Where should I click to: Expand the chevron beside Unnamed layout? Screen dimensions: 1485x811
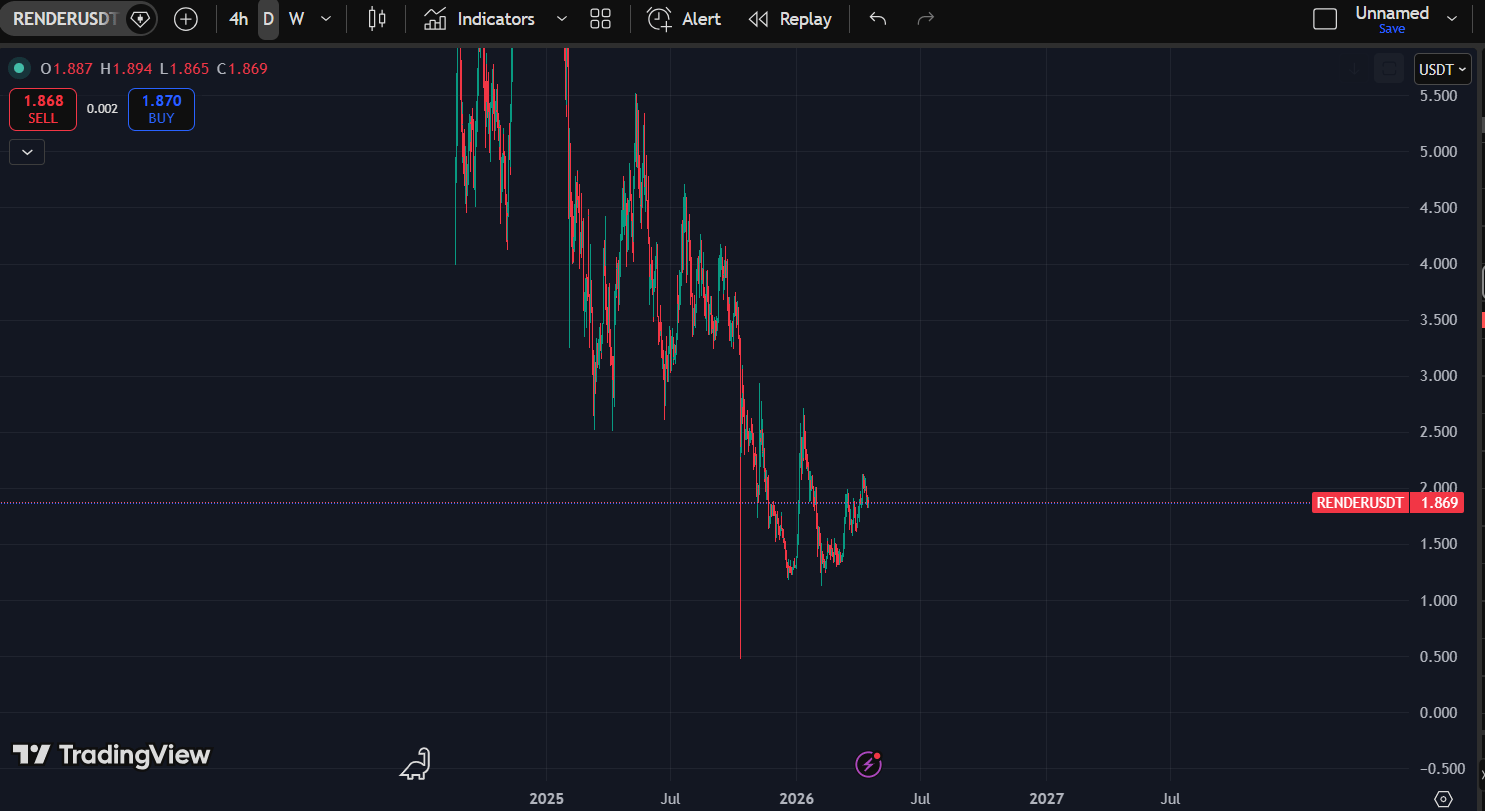tap(1453, 19)
